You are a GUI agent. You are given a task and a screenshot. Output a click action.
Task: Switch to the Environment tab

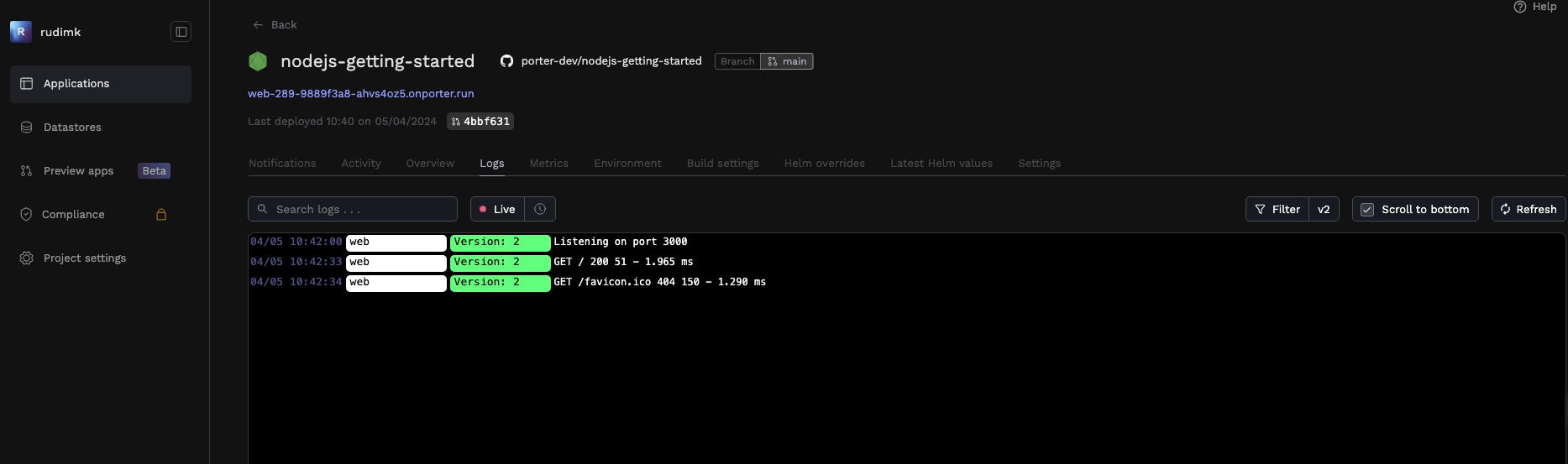click(627, 164)
